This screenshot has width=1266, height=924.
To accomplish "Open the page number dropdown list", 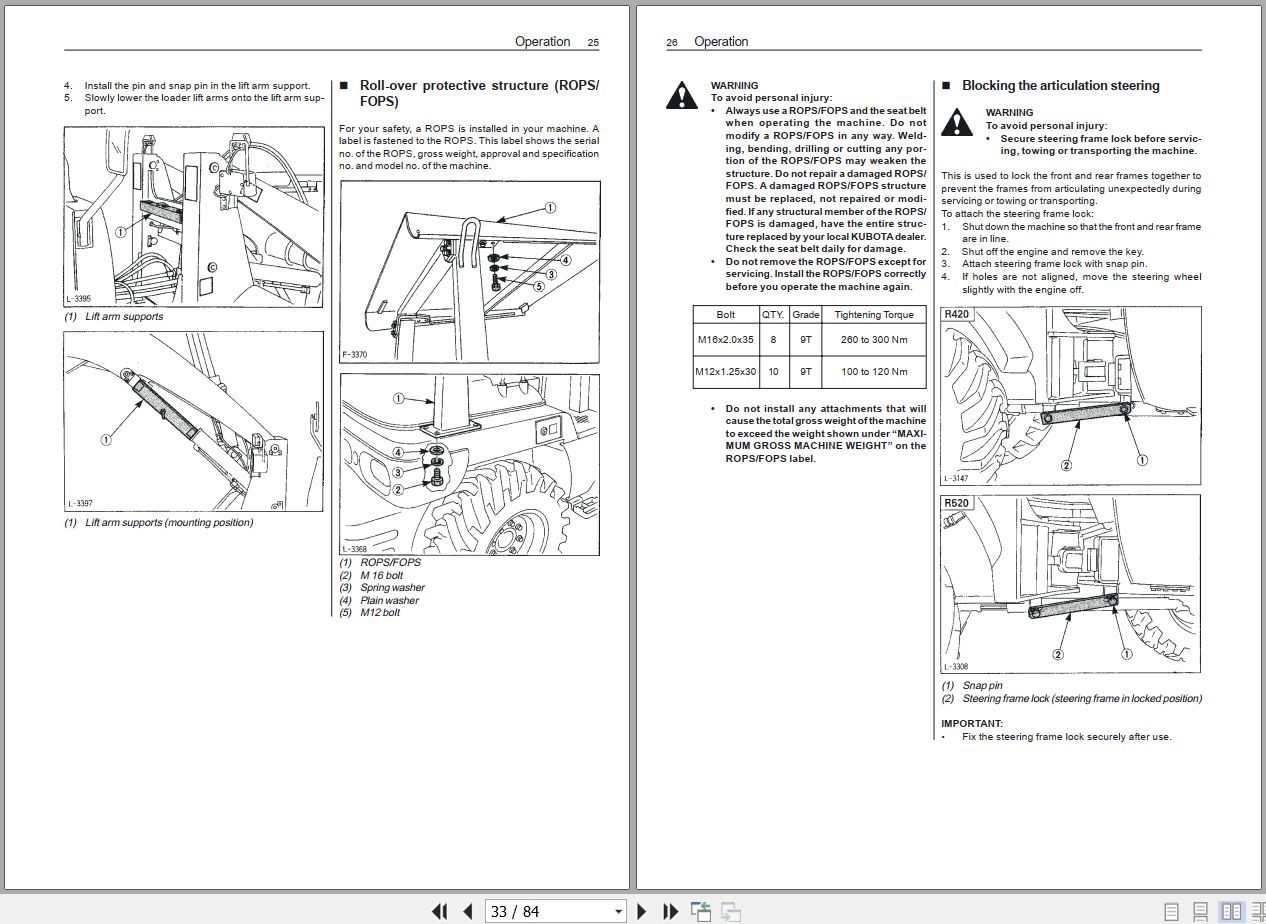I will point(619,911).
